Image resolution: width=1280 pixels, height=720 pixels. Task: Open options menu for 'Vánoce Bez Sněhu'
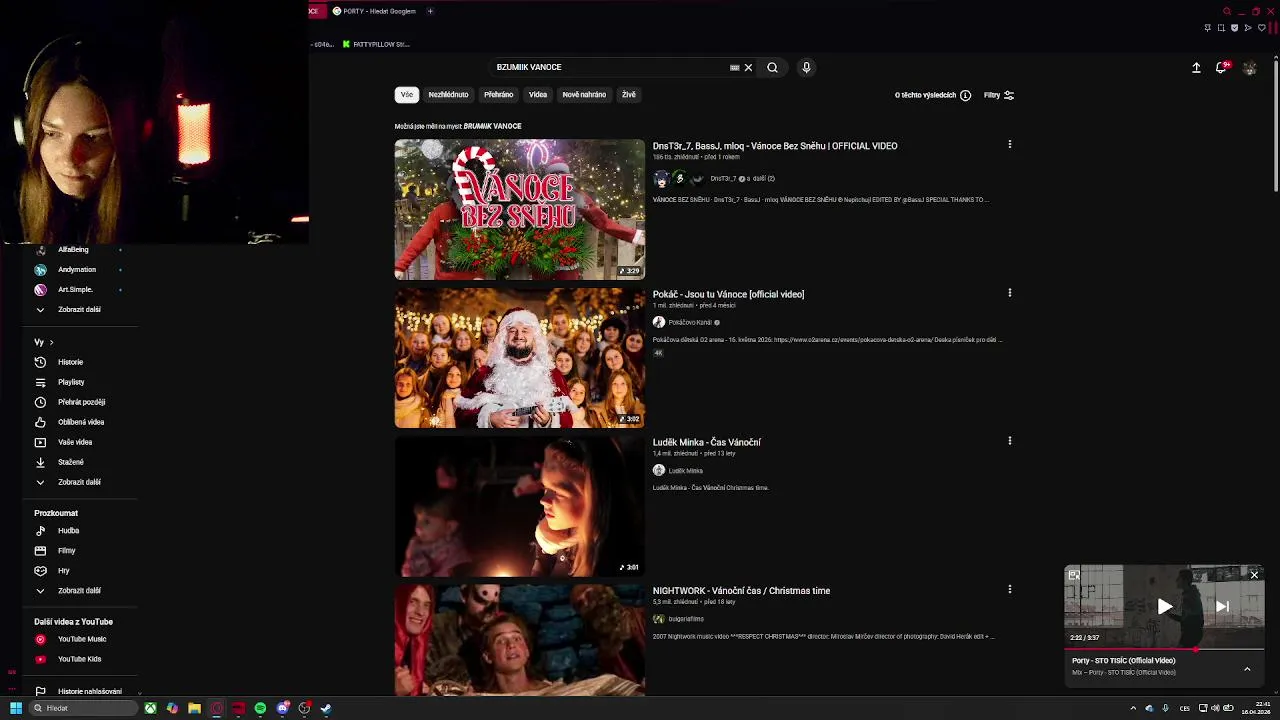pos(1010,145)
